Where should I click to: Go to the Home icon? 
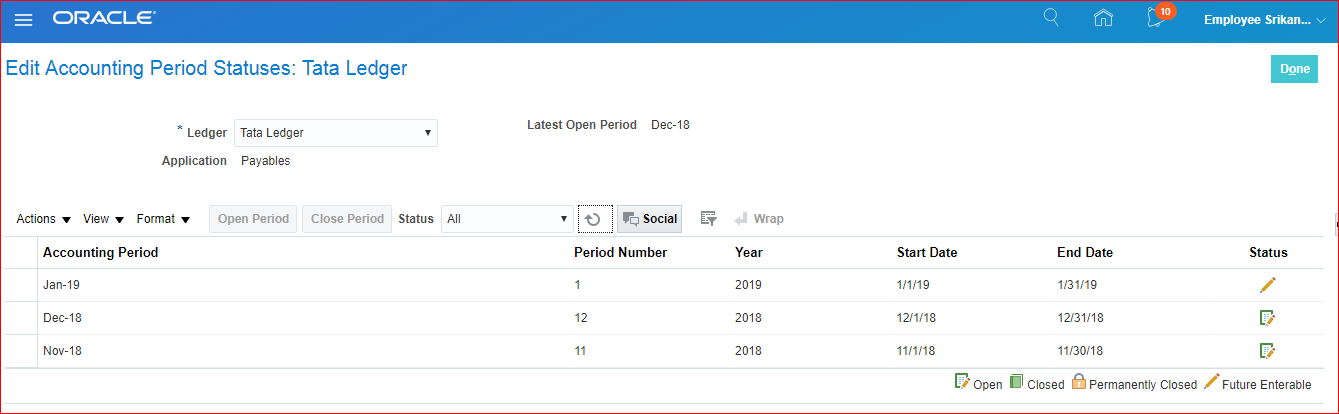coord(1103,18)
